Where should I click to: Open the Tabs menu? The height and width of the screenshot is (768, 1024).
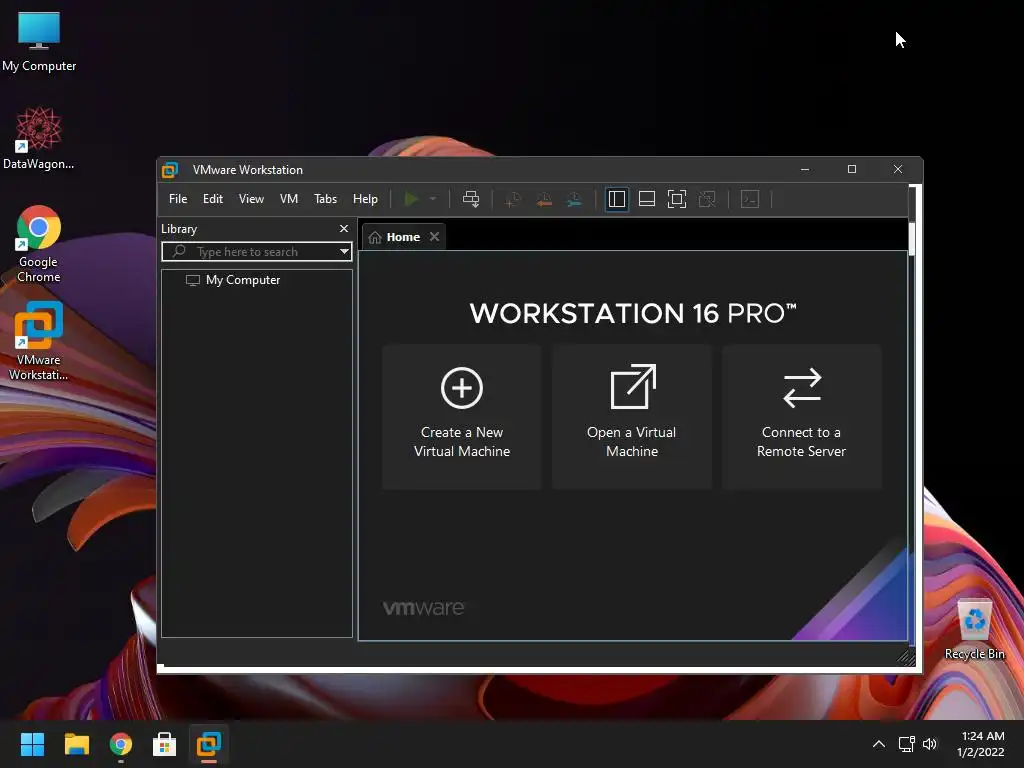pyautogui.click(x=325, y=199)
